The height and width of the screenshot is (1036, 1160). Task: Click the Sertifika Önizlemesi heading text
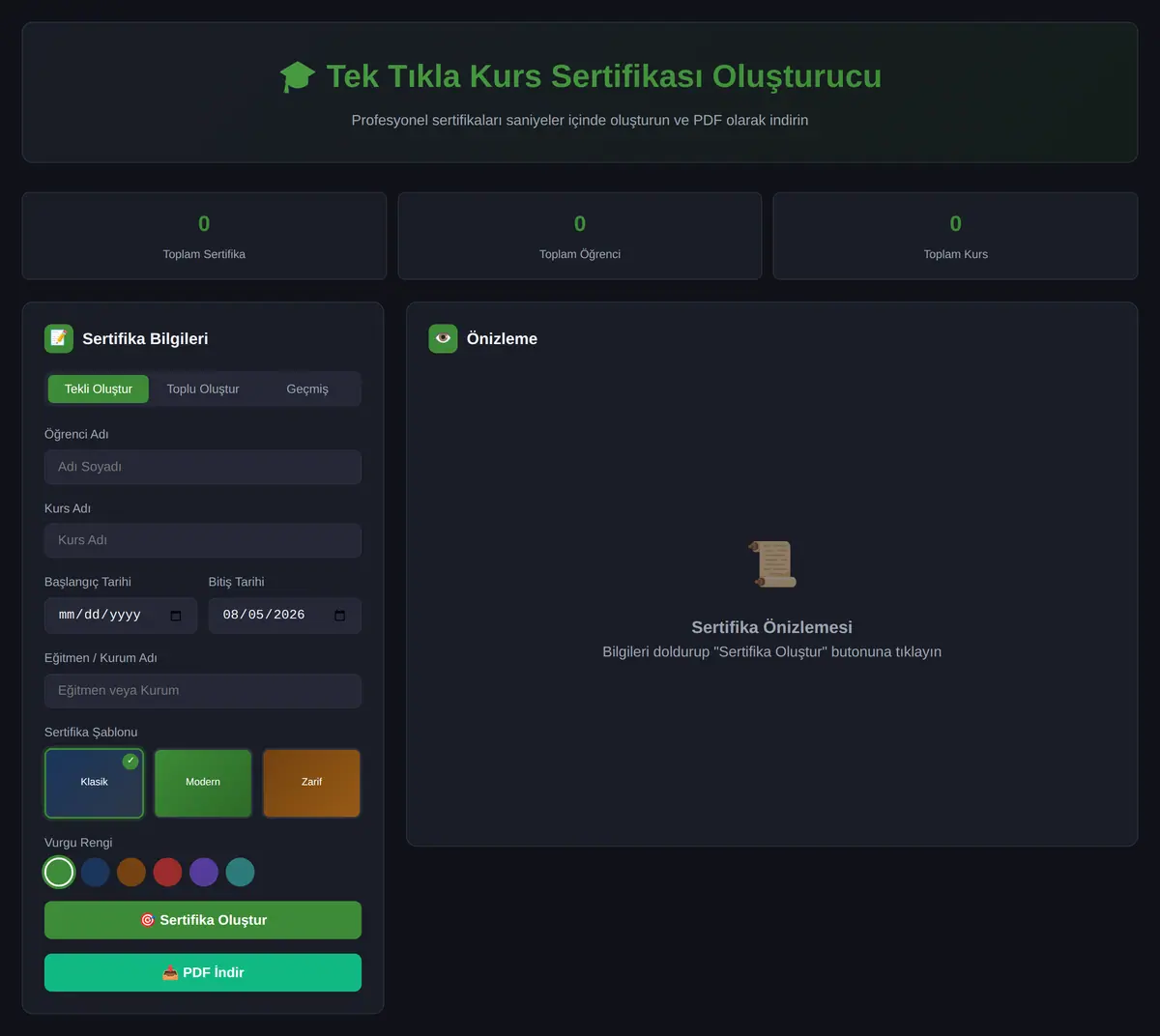point(772,627)
